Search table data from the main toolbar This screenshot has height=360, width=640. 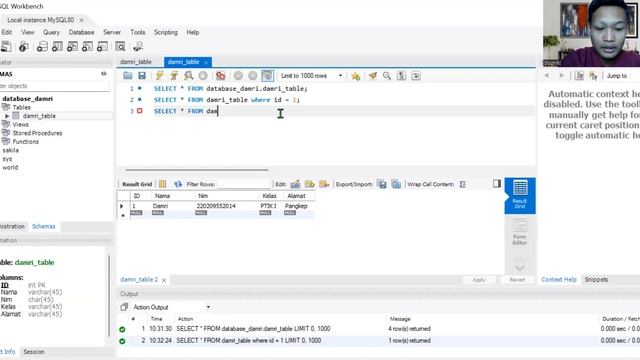[120, 47]
